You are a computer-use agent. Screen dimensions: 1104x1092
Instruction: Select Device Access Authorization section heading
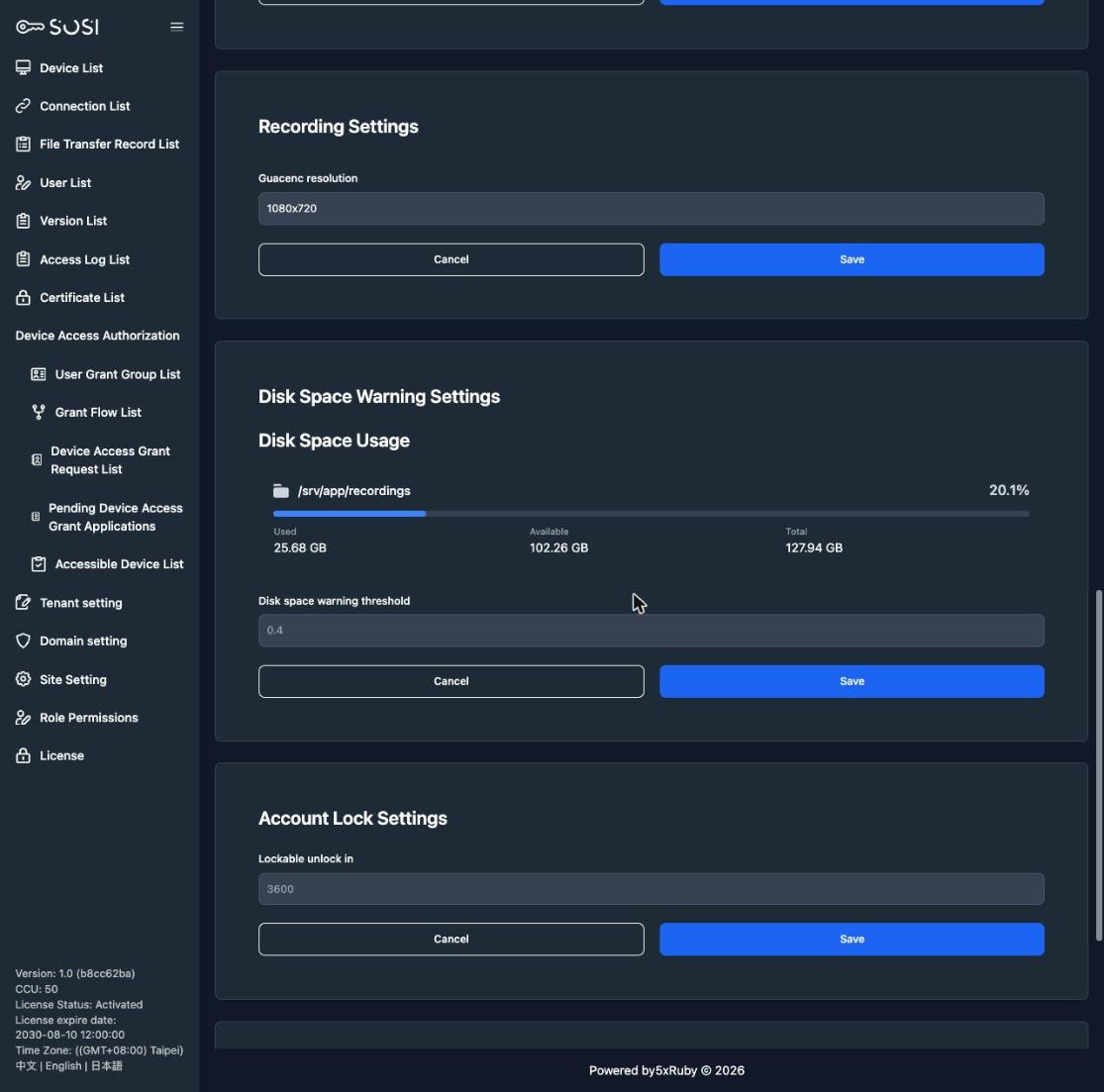pyautogui.click(x=97, y=336)
